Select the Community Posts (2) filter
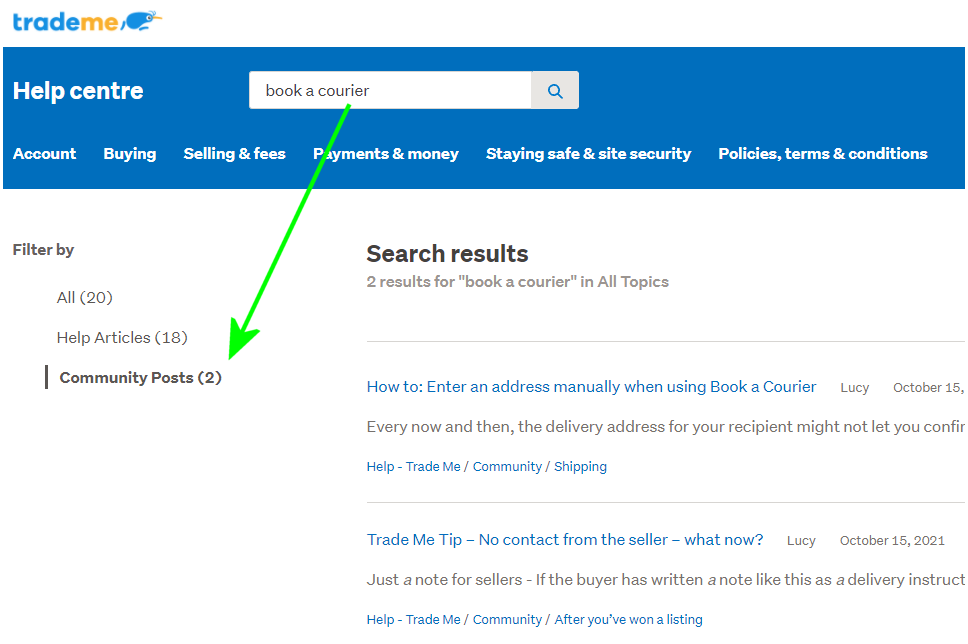Screen dimensions: 968x644 click(140, 378)
